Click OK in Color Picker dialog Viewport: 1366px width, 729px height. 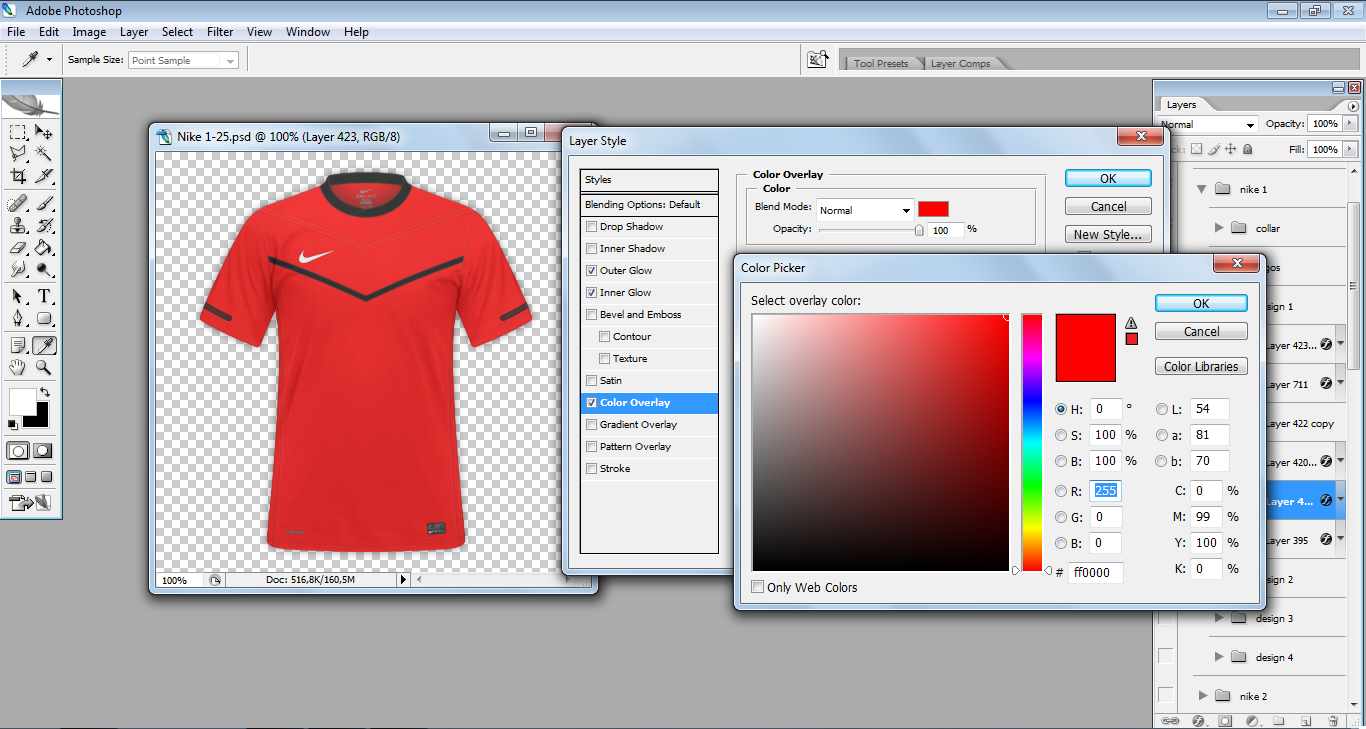1201,303
